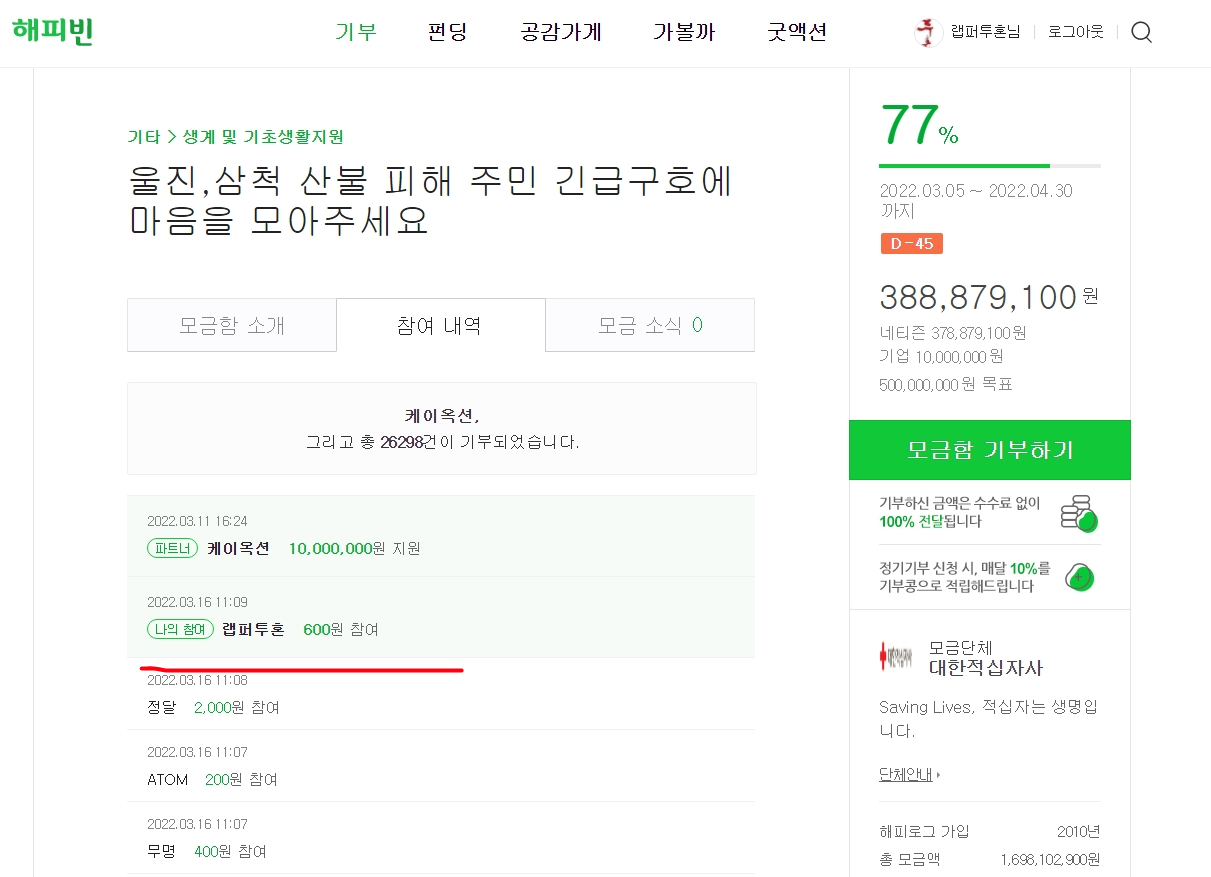Select the 정달 2,000원 참여 entry
This screenshot has width=1211, height=877.
pos(441,694)
